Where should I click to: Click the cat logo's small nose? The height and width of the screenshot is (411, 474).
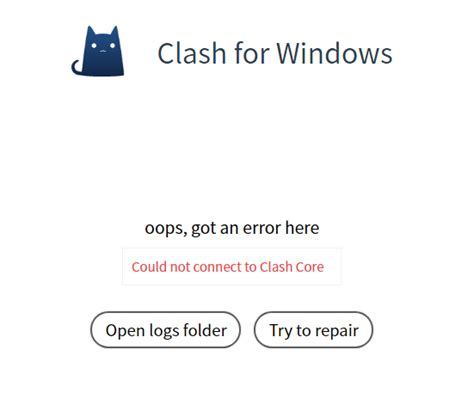(103, 51)
